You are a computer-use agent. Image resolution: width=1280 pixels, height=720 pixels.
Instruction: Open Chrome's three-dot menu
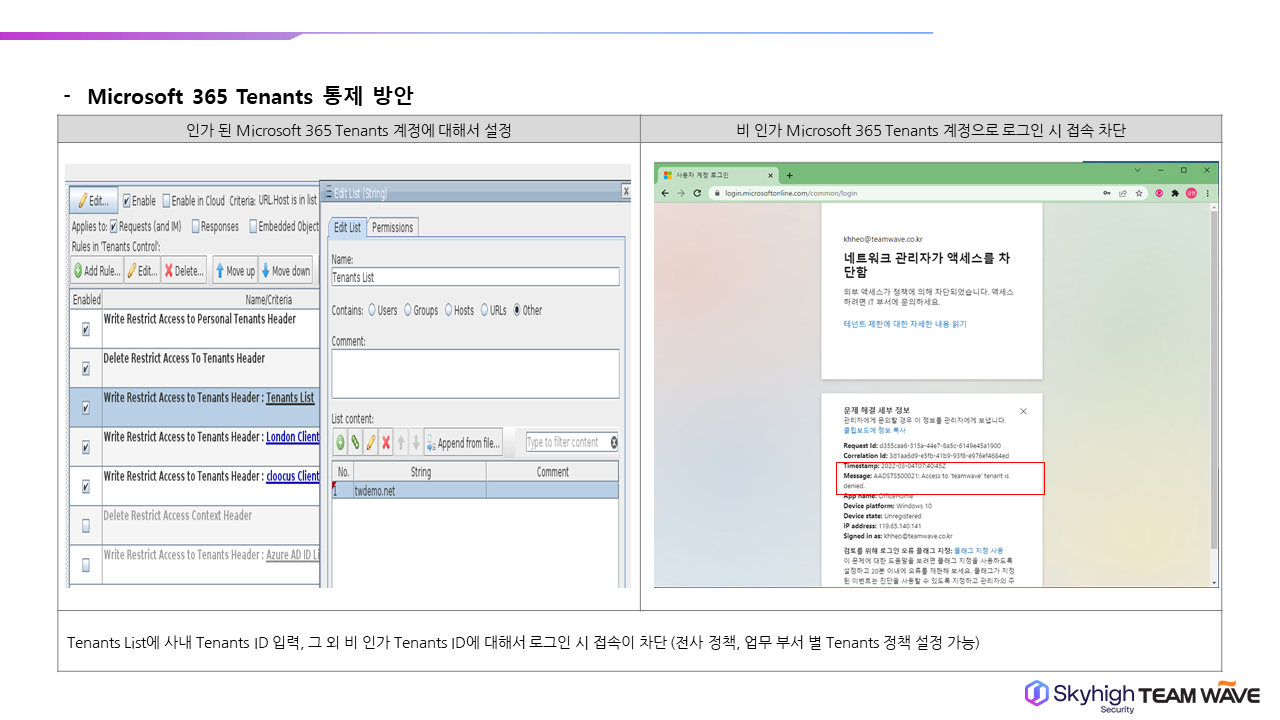click(1207, 193)
